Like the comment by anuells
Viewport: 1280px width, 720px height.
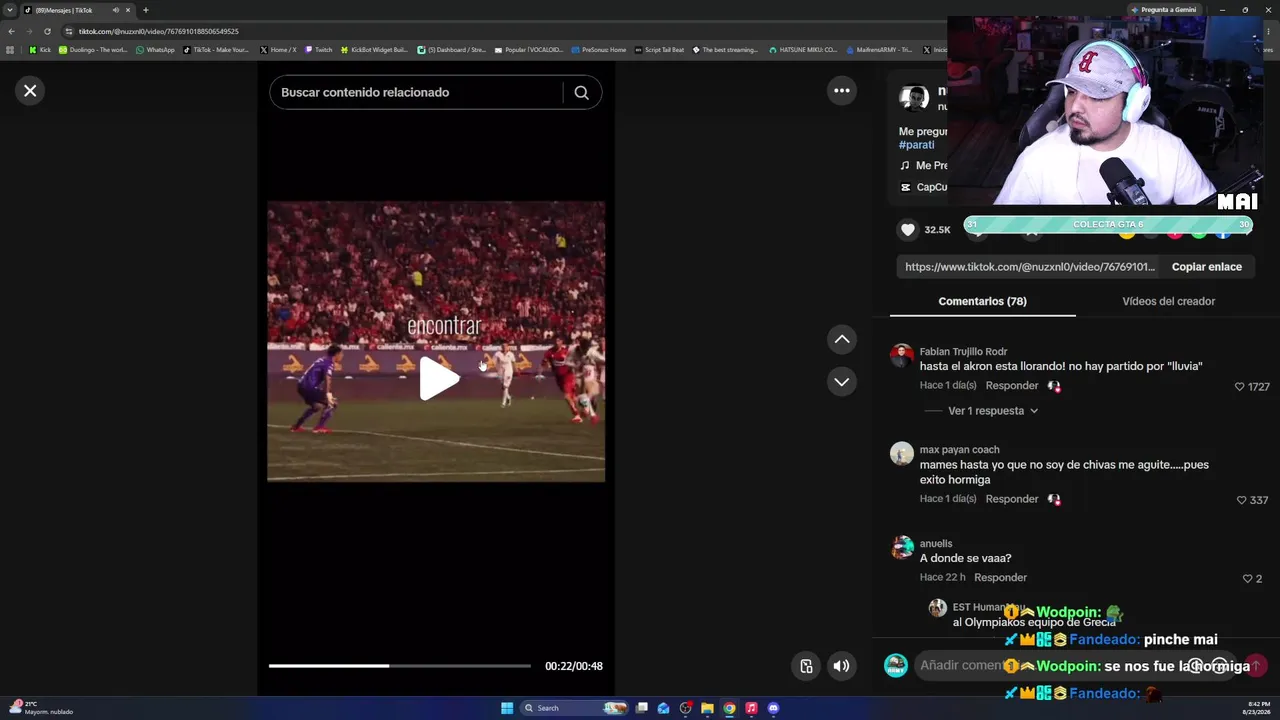click(1247, 579)
